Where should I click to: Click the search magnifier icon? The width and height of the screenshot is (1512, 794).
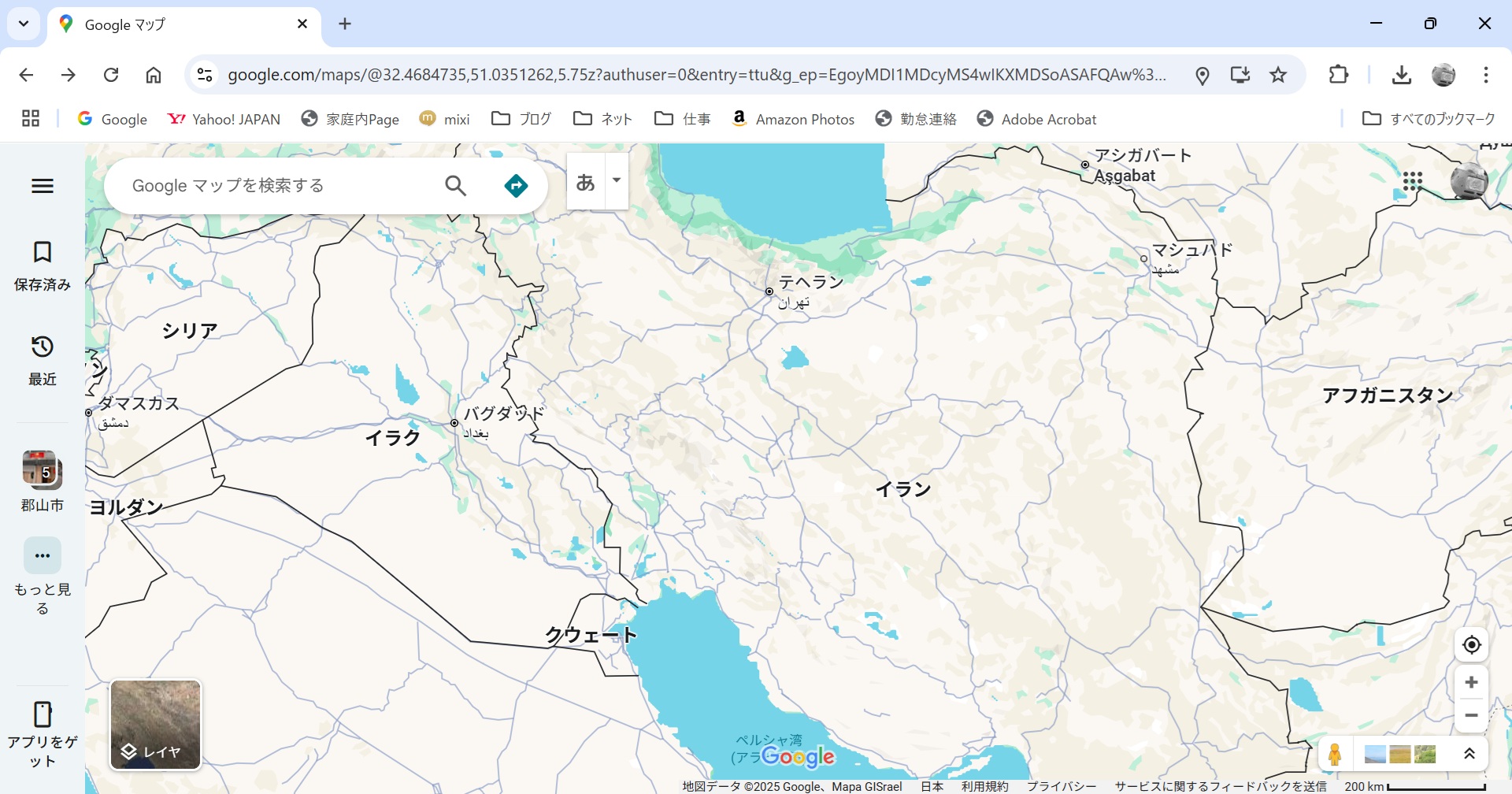point(456,186)
